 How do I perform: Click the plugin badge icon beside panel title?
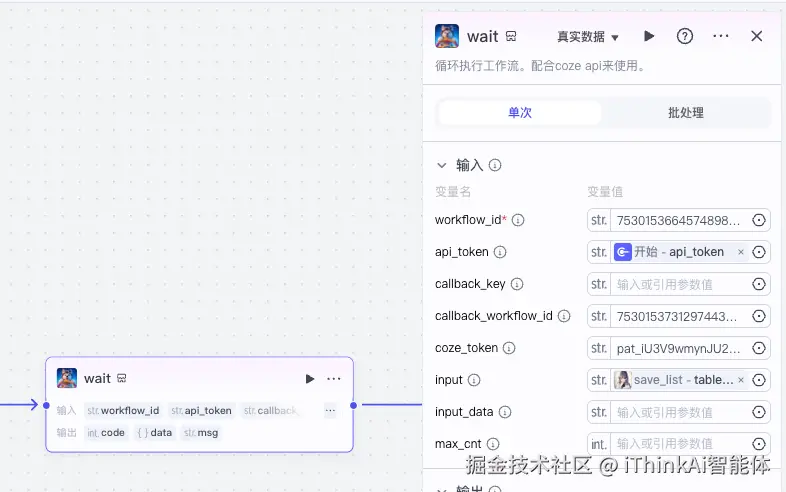pyautogui.click(x=511, y=36)
